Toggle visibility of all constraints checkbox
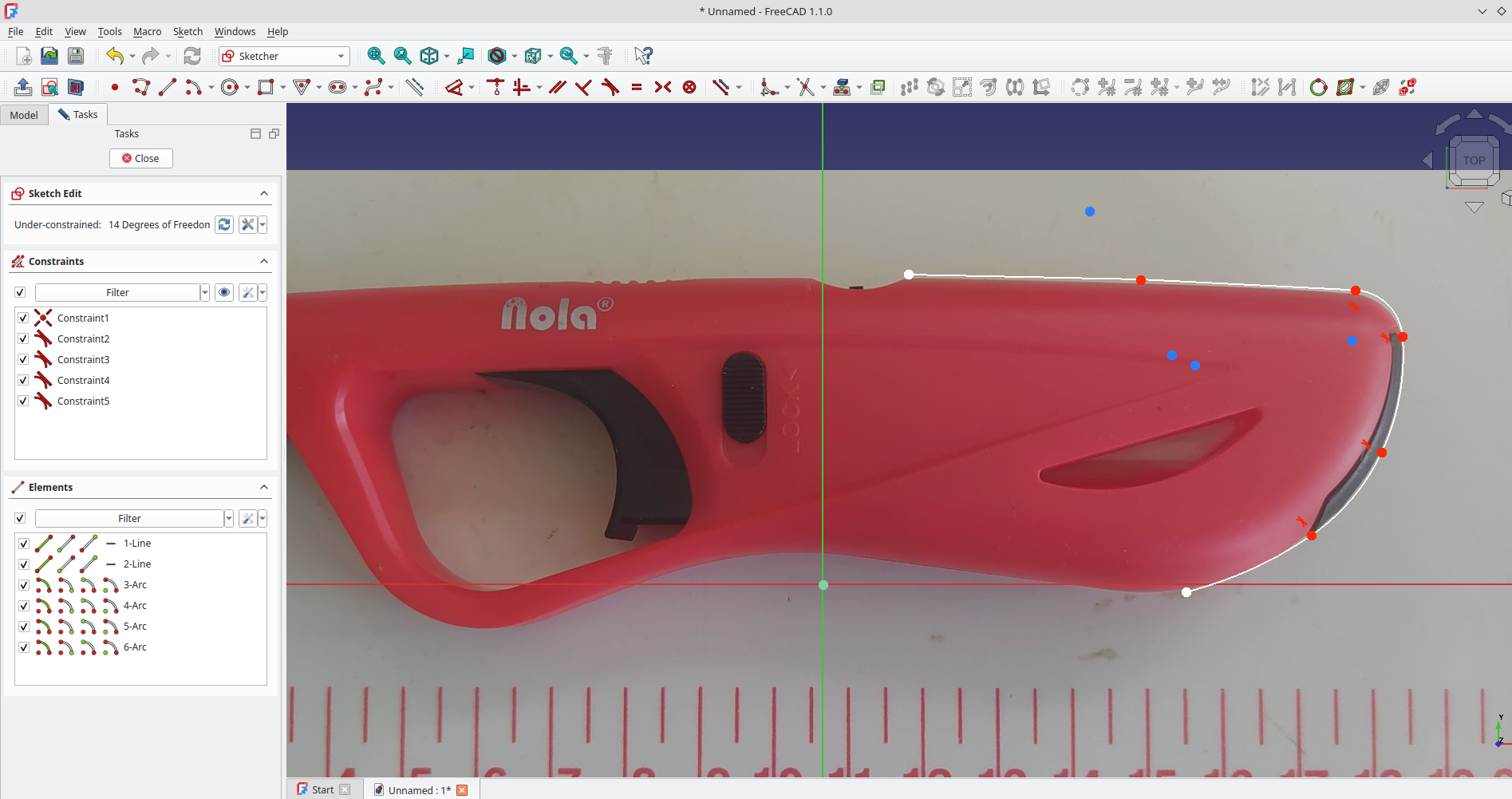Image resolution: width=1512 pixels, height=799 pixels. point(20,292)
